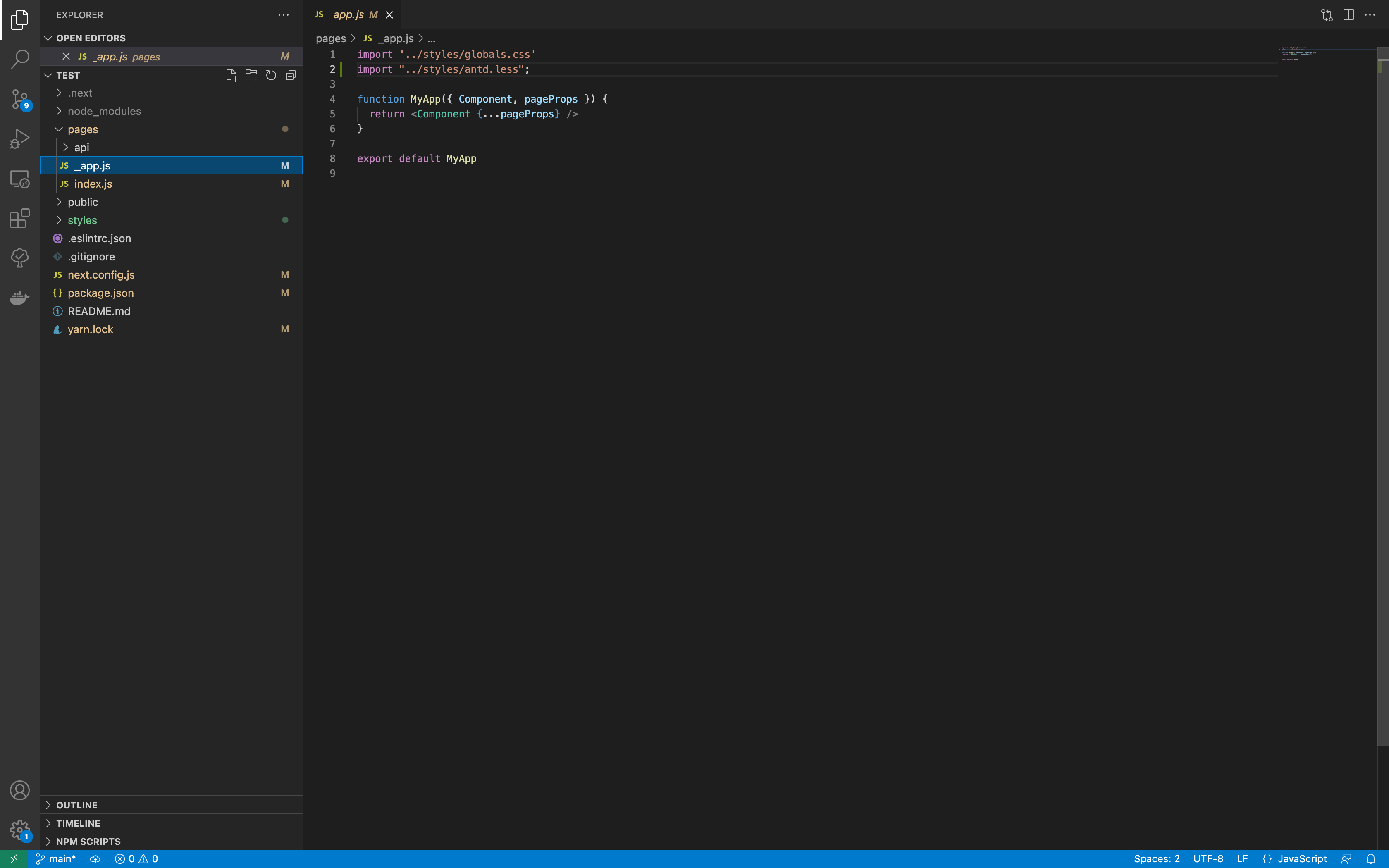Viewport: 1389px width, 868px height.
Task: Click the New File icon in Explorer
Action: point(231,75)
